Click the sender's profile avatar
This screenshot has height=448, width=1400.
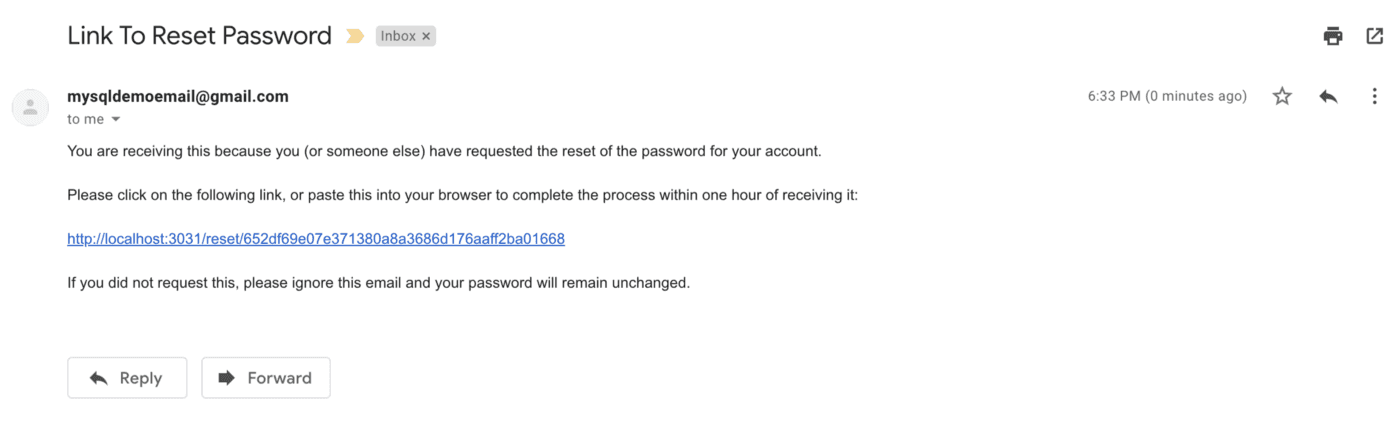pyautogui.click(x=30, y=107)
